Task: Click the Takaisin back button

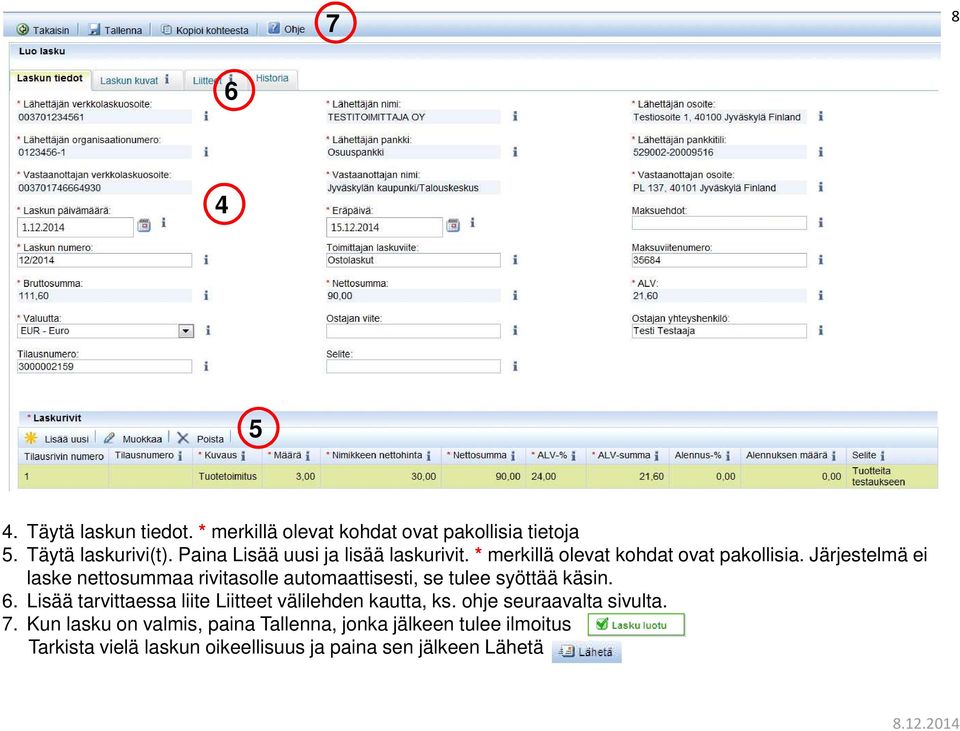Action: (x=43, y=29)
